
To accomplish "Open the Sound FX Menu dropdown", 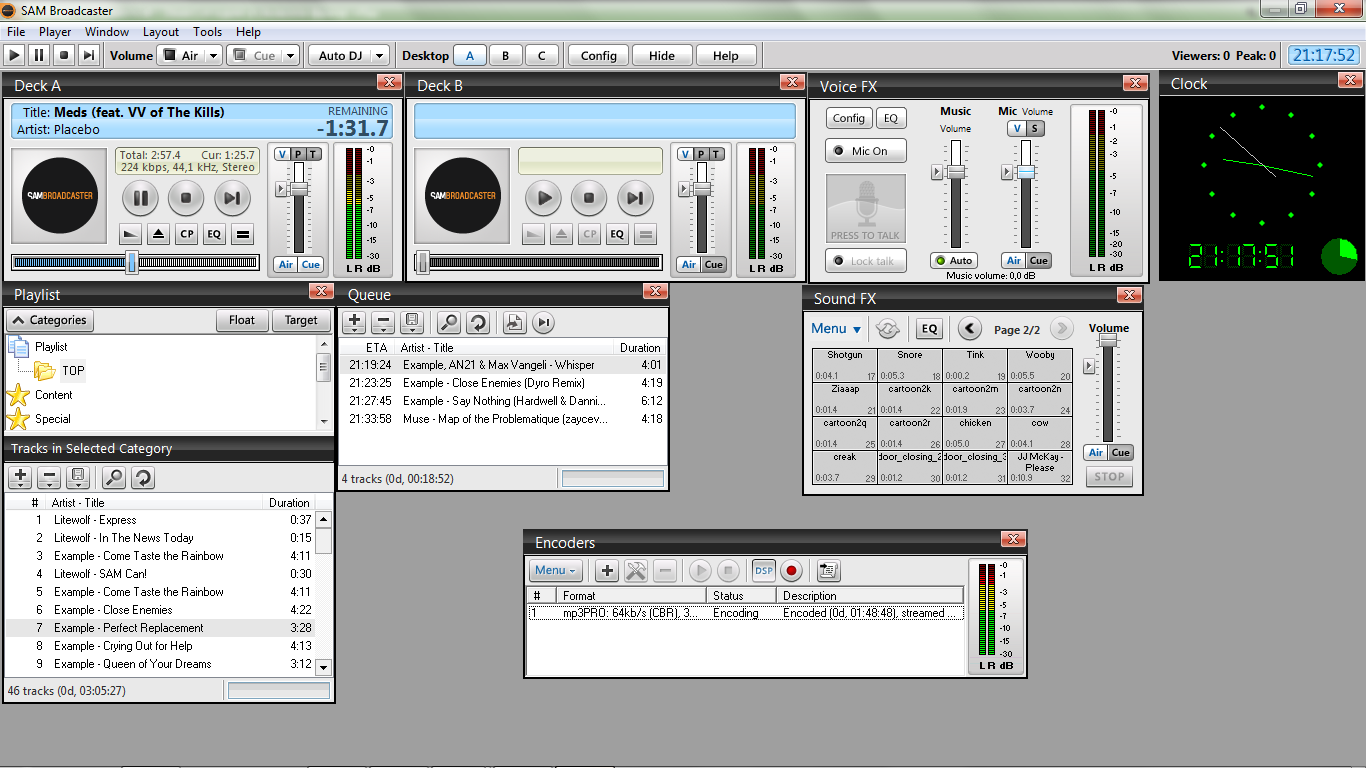I will 836,329.
